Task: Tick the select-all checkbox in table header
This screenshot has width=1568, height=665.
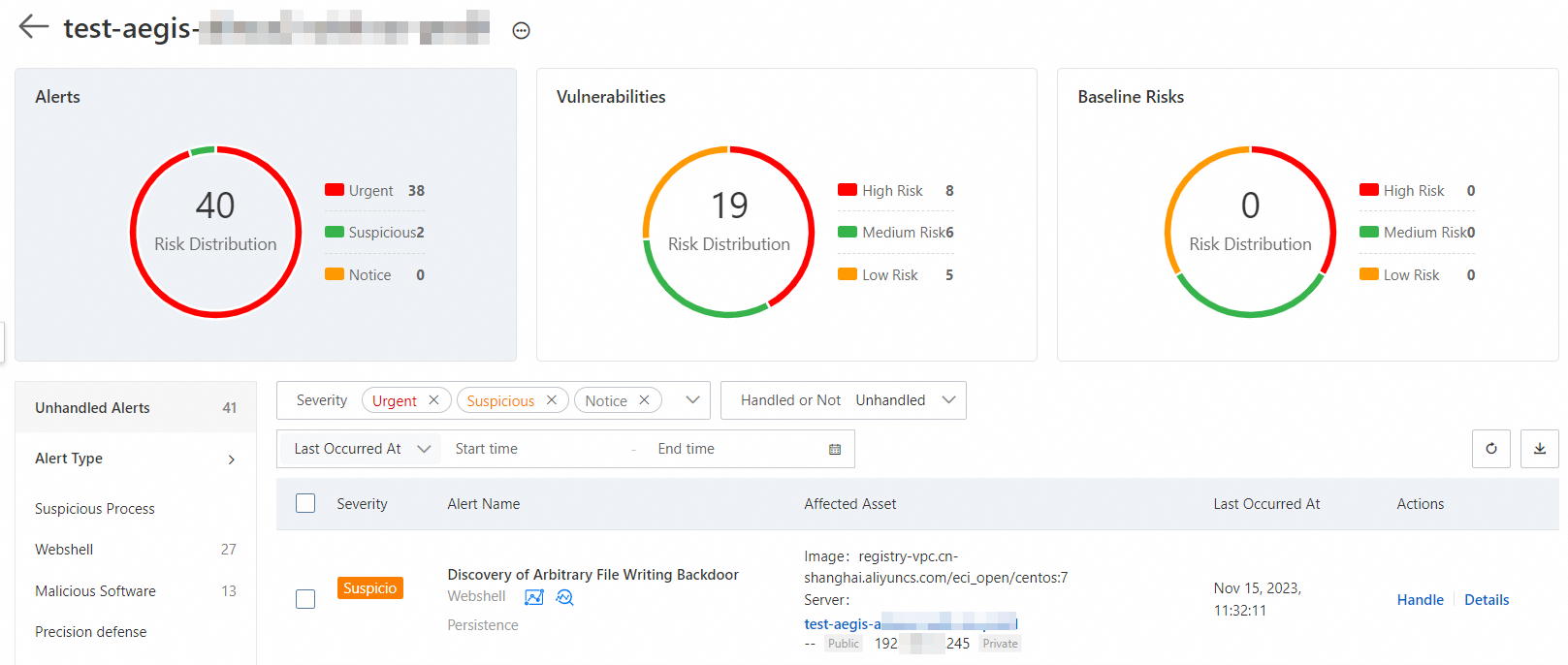Action: (x=305, y=503)
